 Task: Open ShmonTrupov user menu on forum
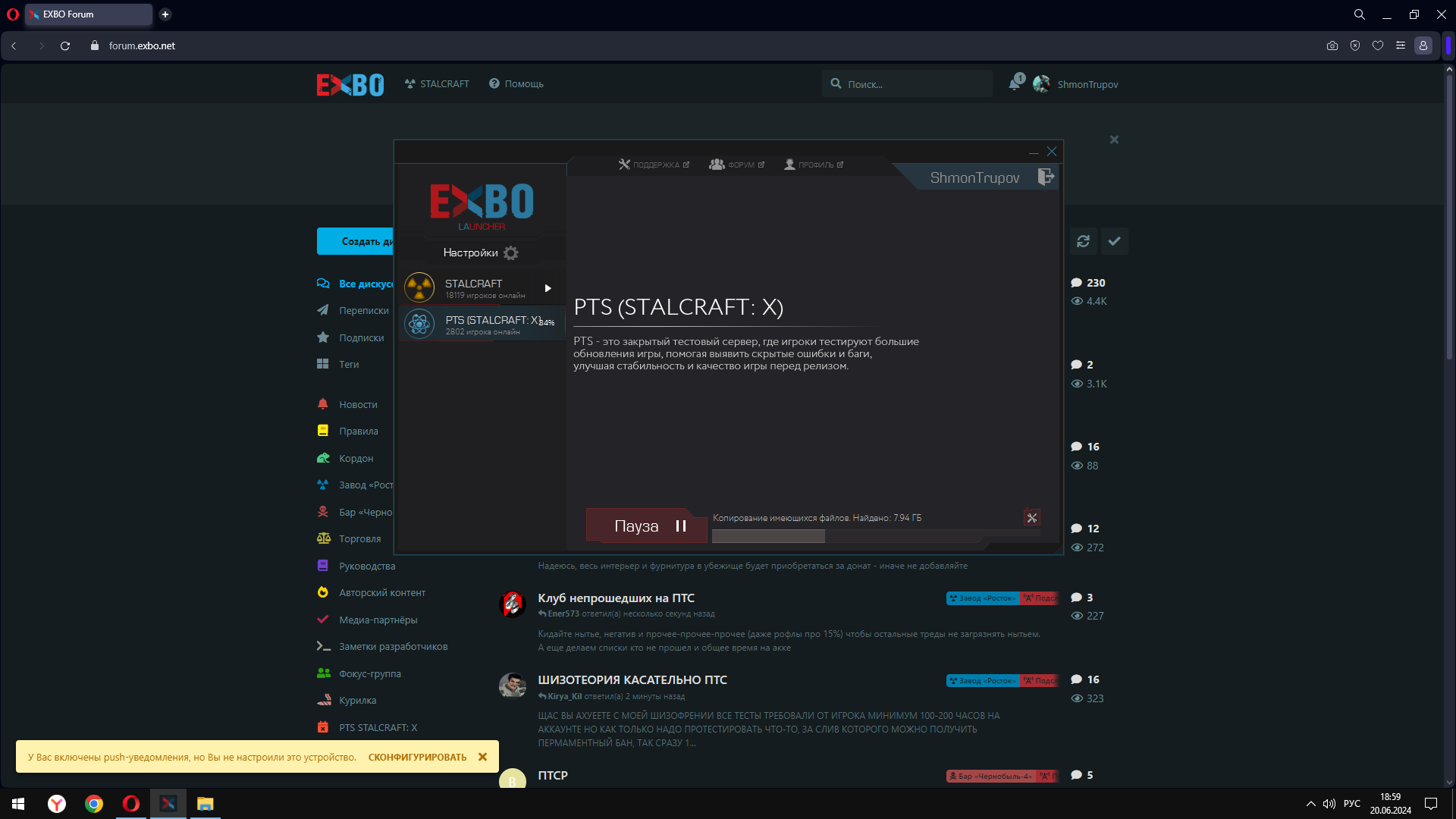pos(1075,84)
